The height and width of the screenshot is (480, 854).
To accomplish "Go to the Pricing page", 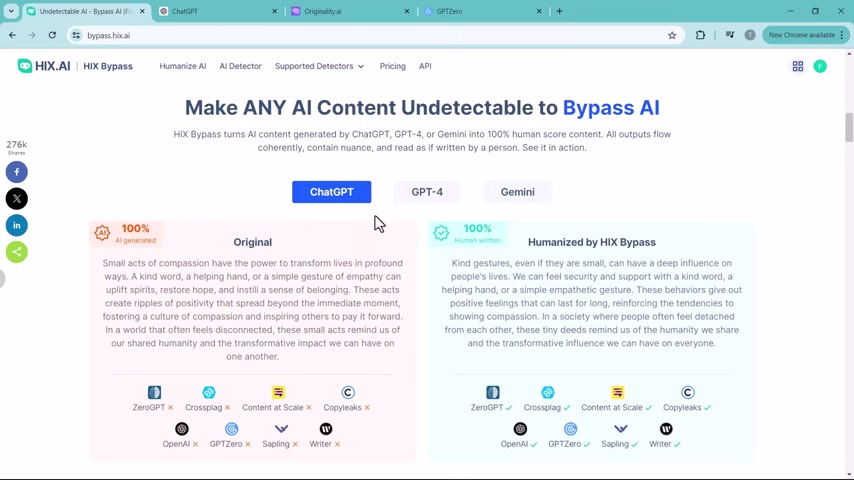I will click(393, 66).
